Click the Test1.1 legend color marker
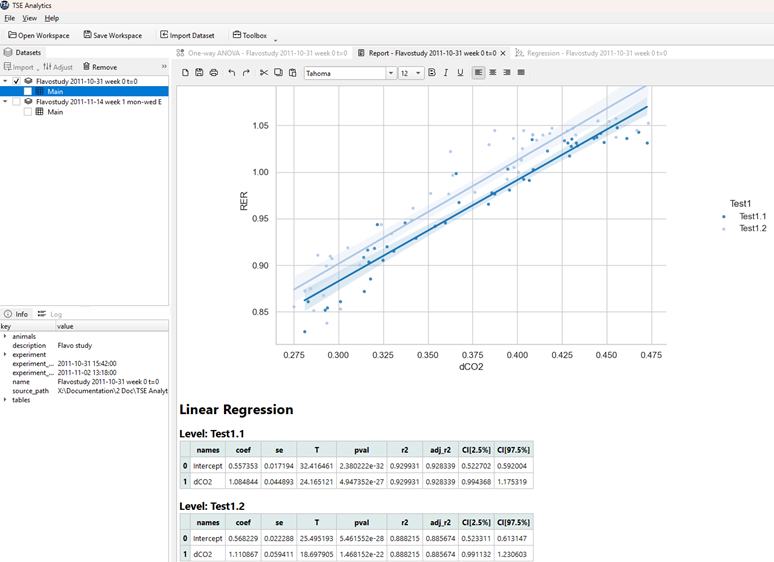 (725, 216)
